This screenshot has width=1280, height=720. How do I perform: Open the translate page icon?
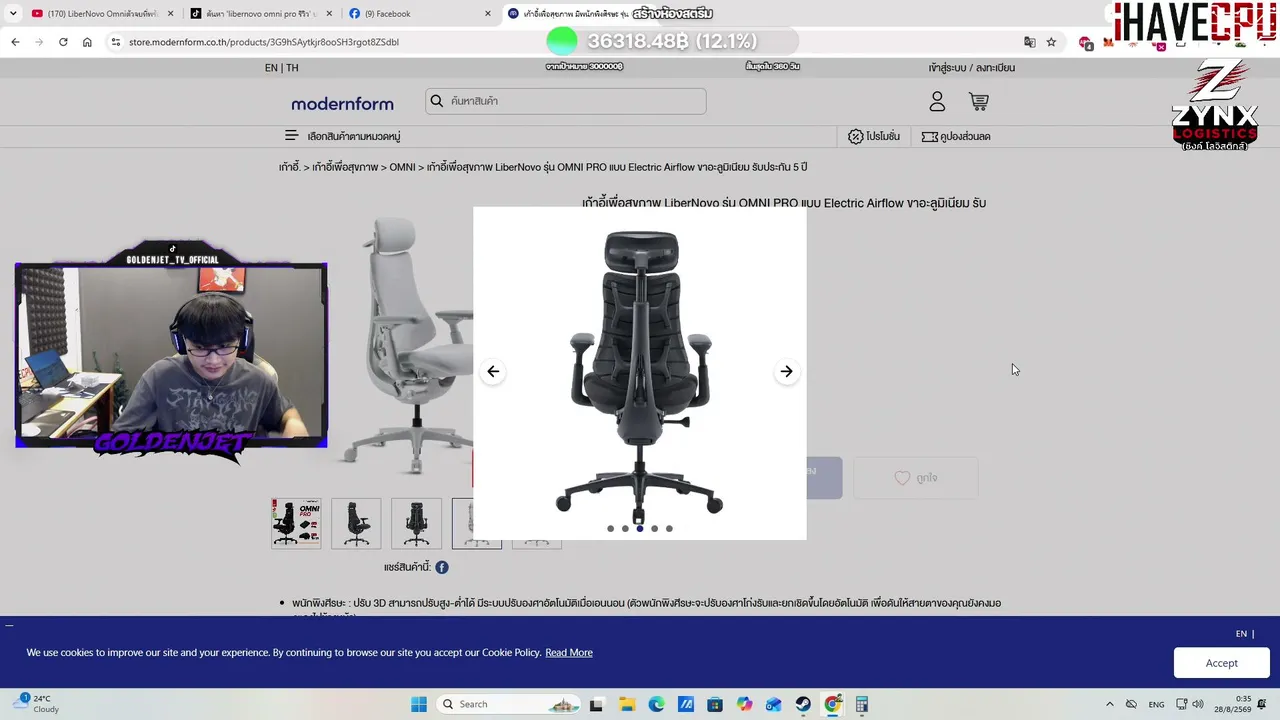click(x=1029, y=42)
